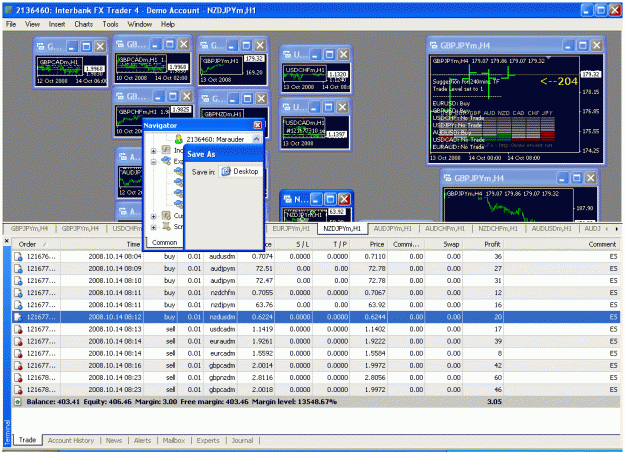Open the Mailbox tab in Terminal
Viewport: 625px width, 452px height.
pyautogui.click(x=174, y=440)
